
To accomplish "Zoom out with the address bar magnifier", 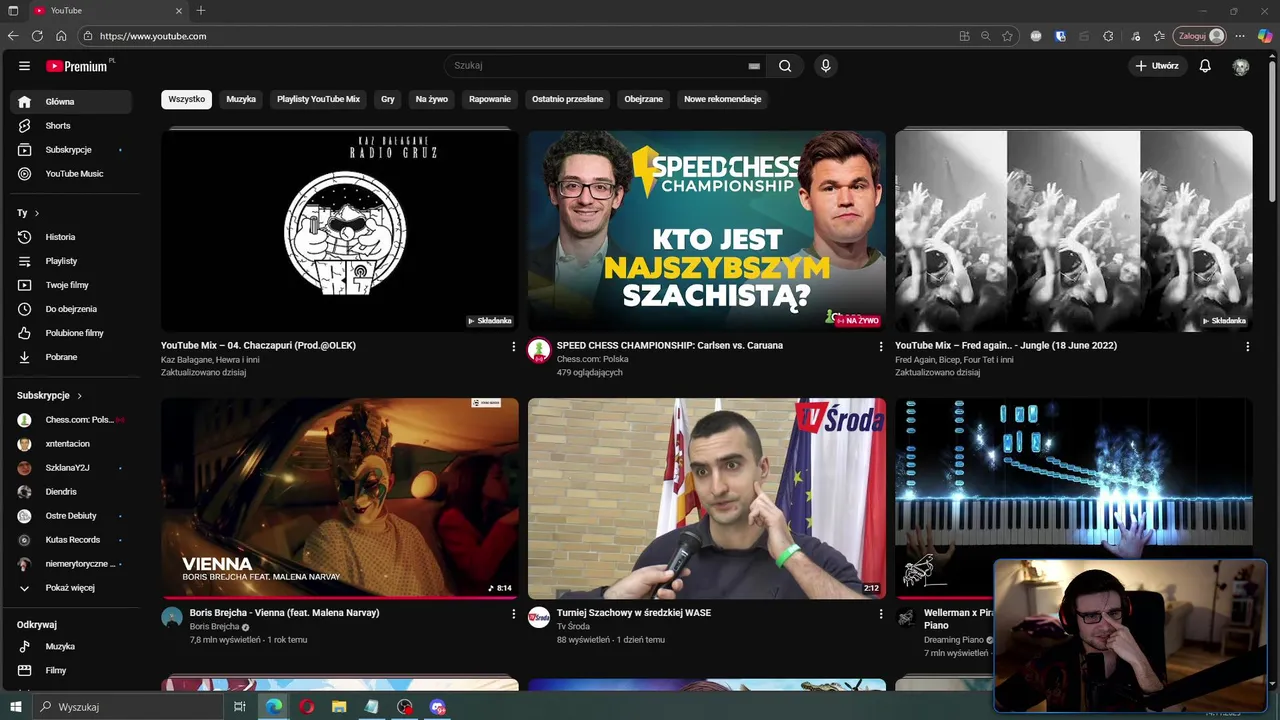I will (985, 36).
